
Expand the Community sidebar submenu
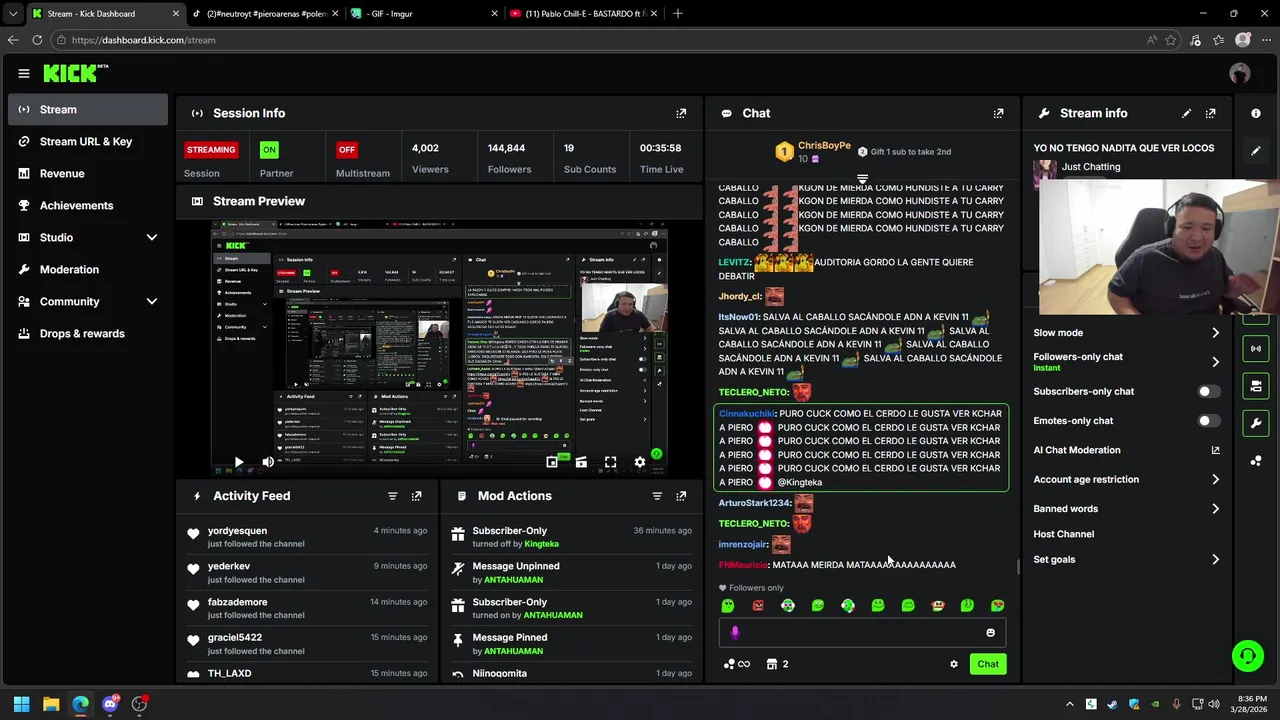tap(152, 302)
